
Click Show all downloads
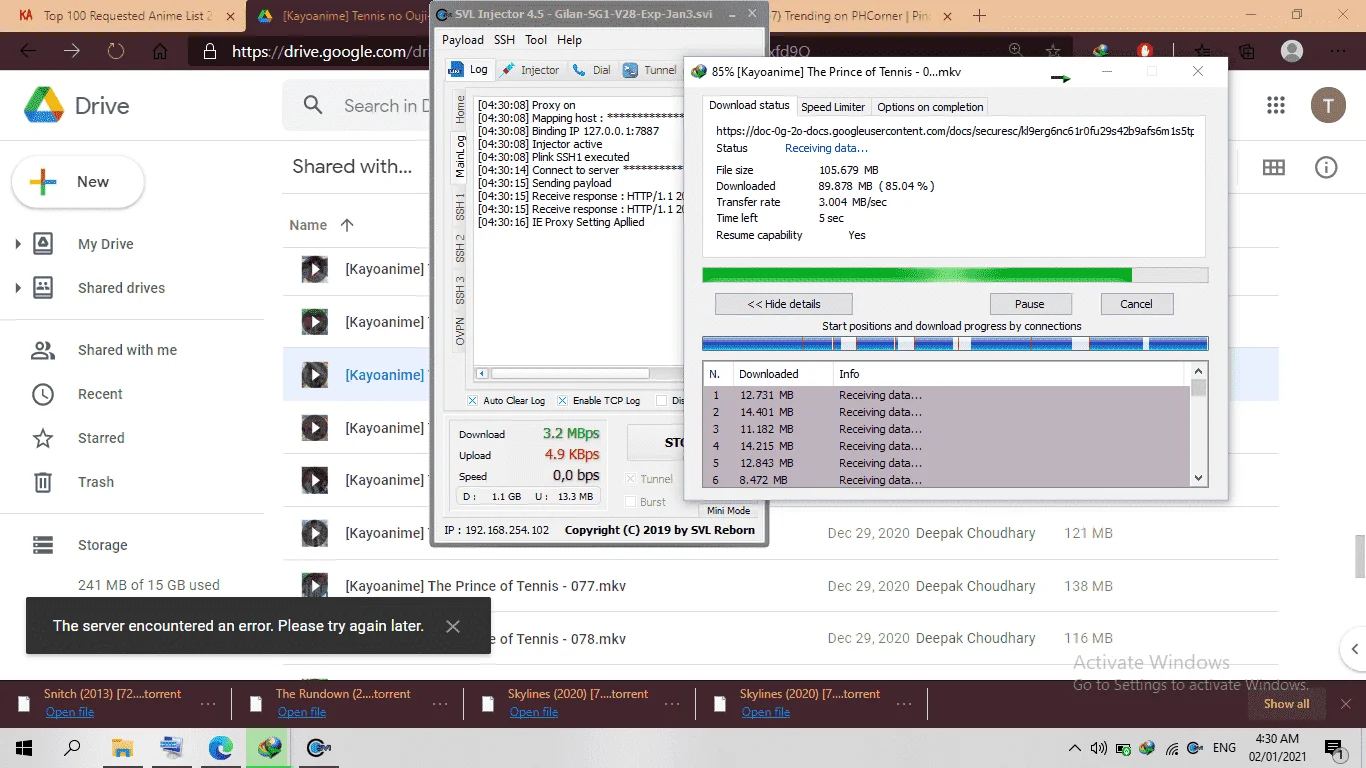[1286, 704]
